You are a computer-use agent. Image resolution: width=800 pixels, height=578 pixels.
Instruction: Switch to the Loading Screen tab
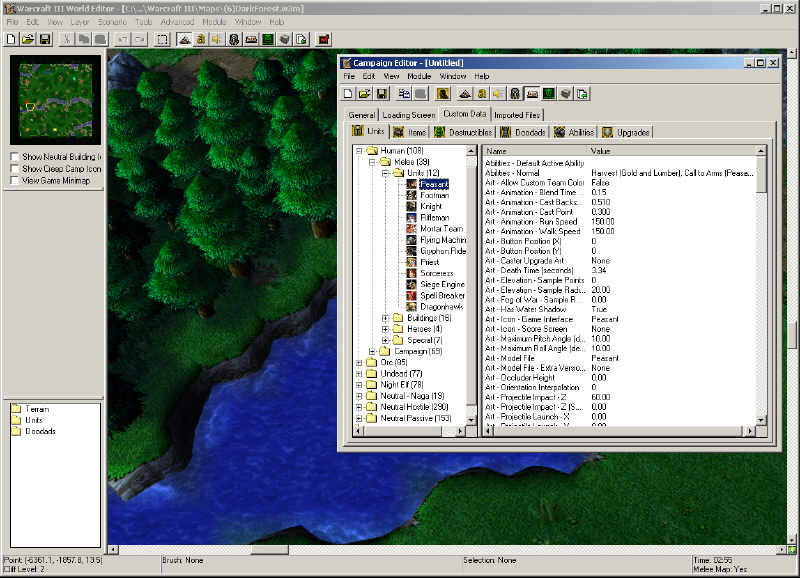[409, 115]
